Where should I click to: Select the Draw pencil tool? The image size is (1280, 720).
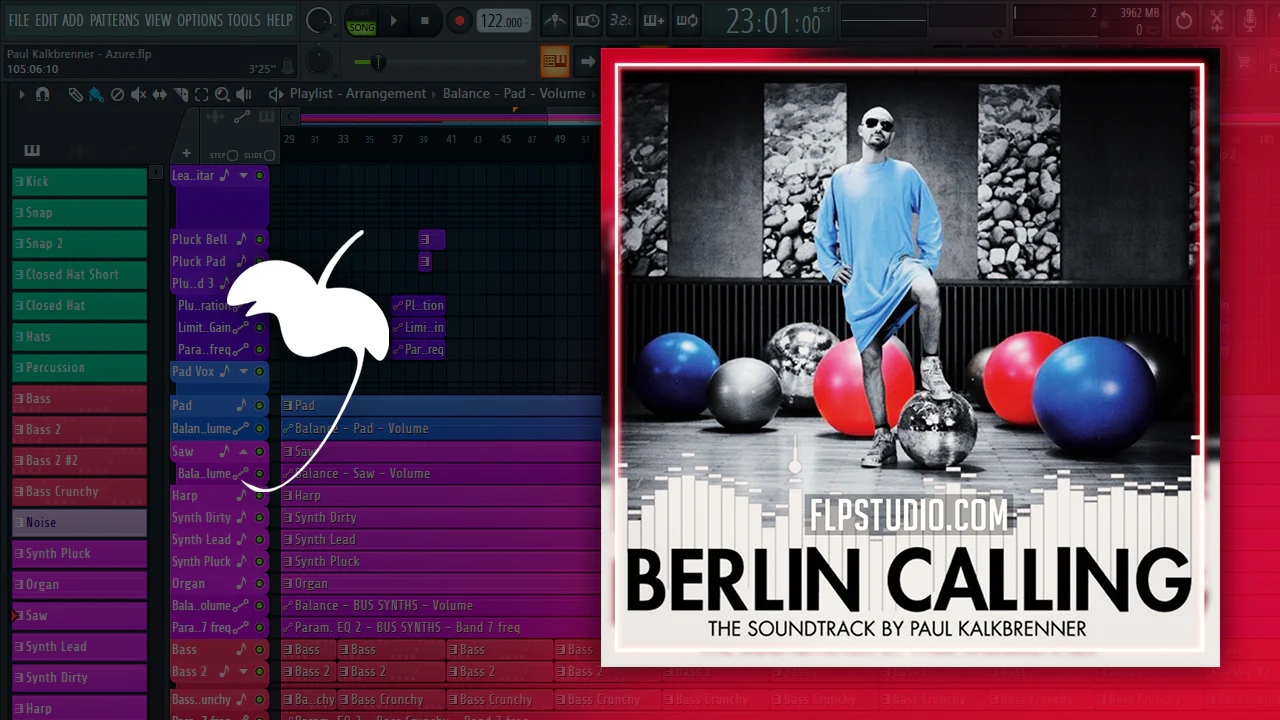point(76,94)
